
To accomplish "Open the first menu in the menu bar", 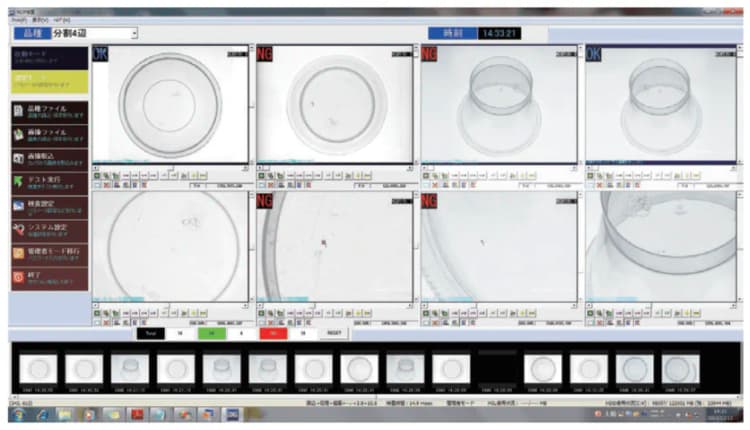I will 18,19.
